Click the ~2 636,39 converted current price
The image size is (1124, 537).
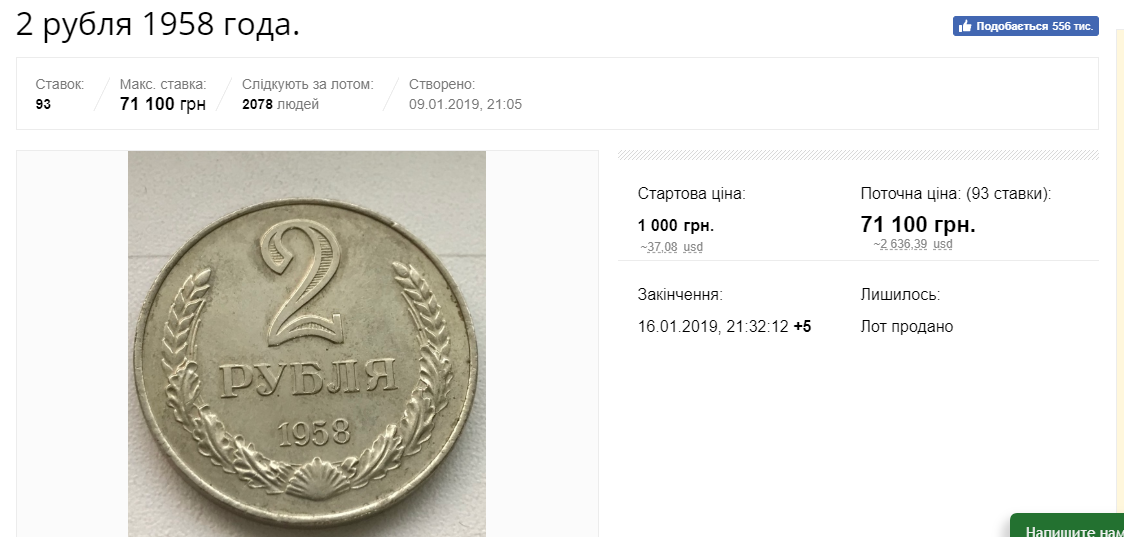[x=902, y=244]
